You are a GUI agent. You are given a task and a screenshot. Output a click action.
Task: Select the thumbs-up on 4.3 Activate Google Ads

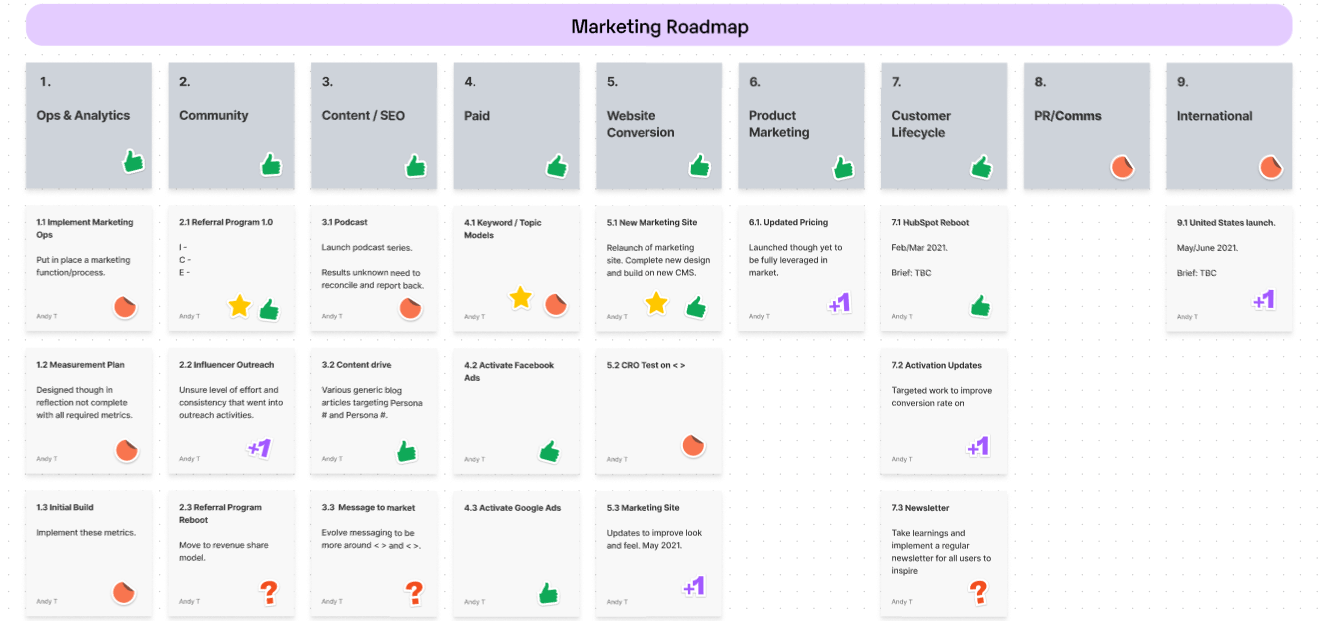548,593
